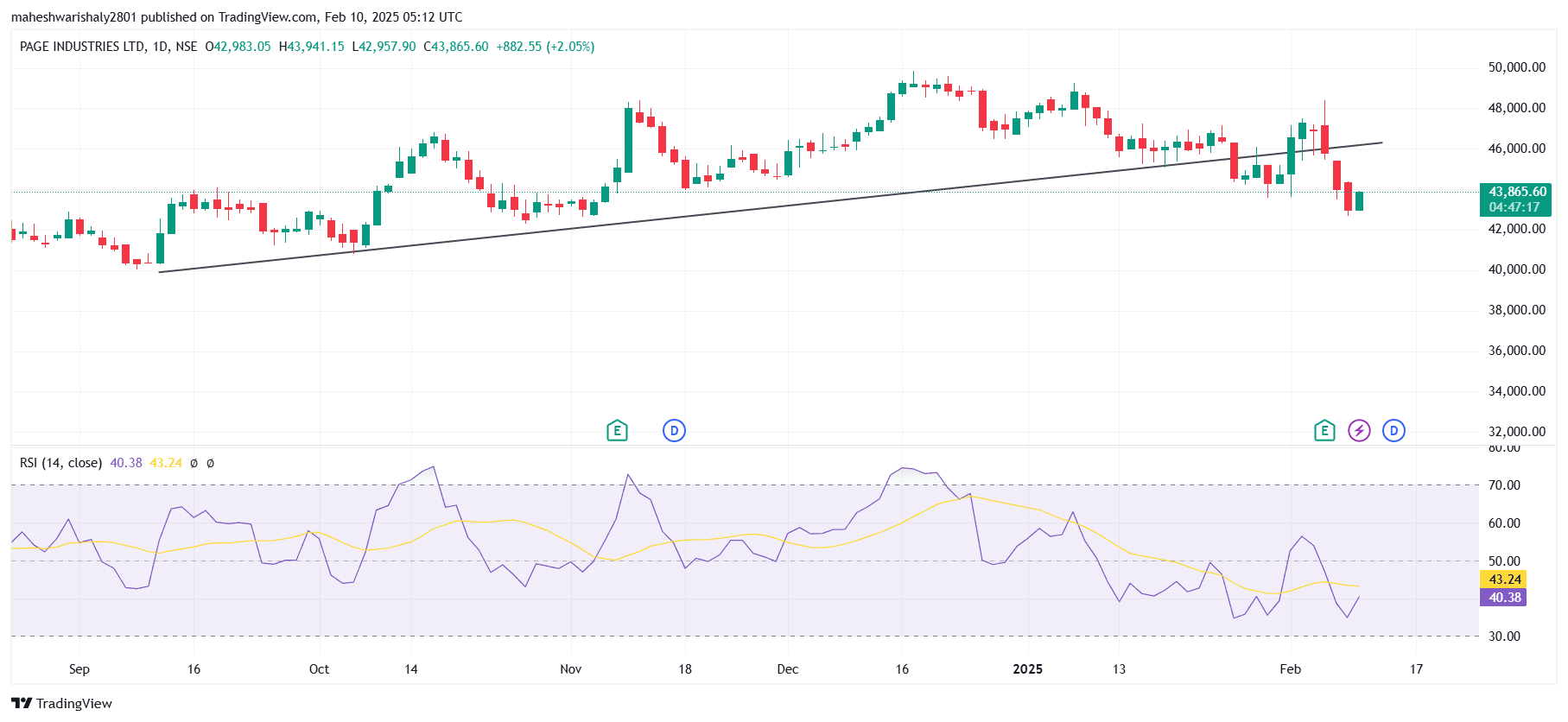Screen dimensions: 1568x722
Task: Click the earnings E marker near November
Action: [x=617, y=430]
